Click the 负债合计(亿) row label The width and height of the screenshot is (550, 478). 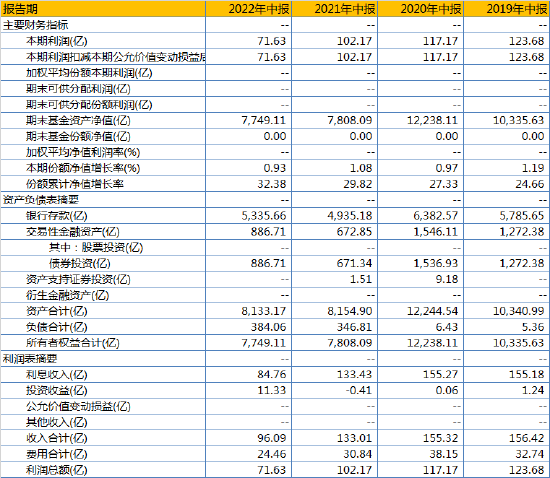(56, 327)
